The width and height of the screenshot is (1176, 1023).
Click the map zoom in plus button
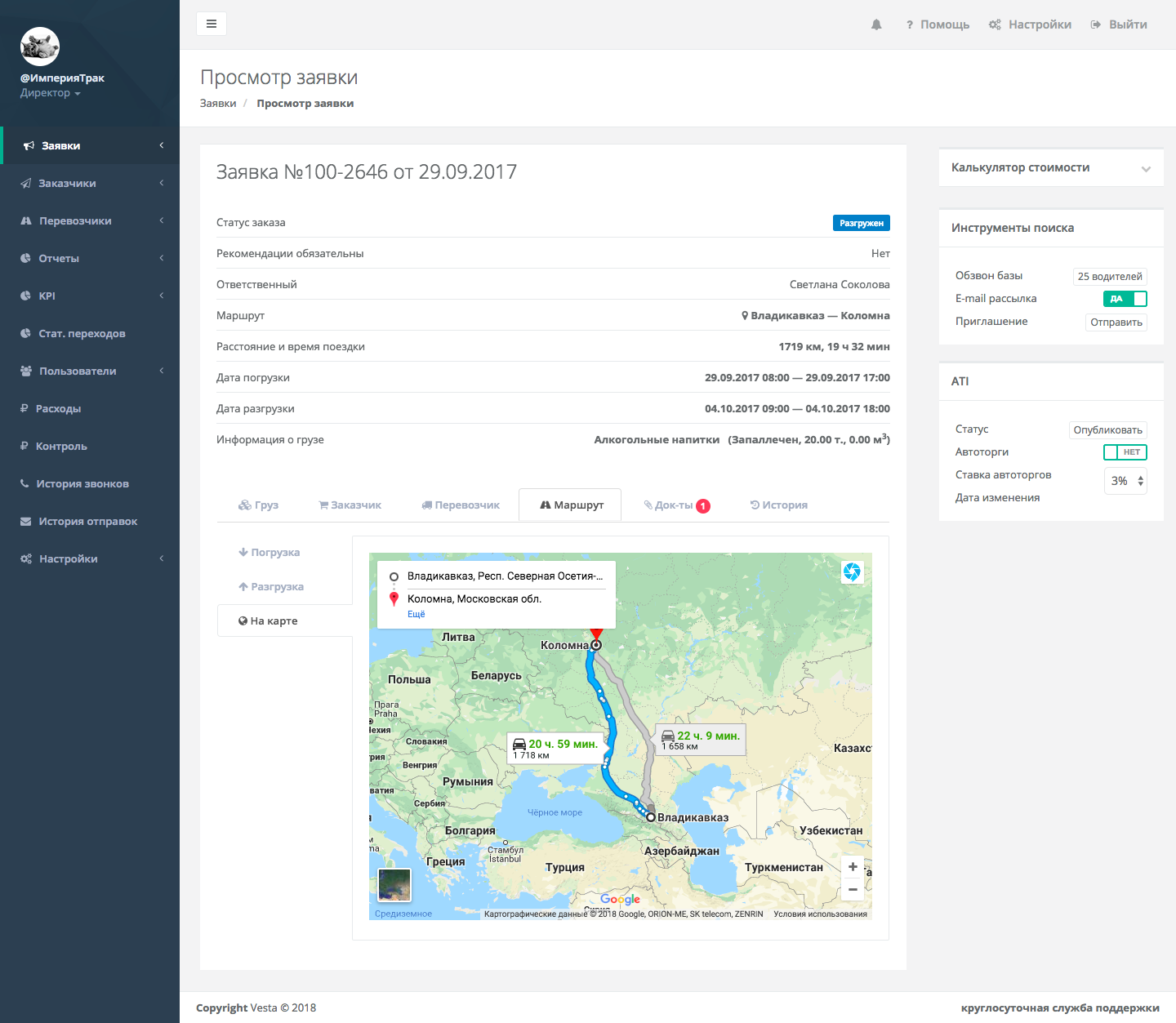coord(853,867)
